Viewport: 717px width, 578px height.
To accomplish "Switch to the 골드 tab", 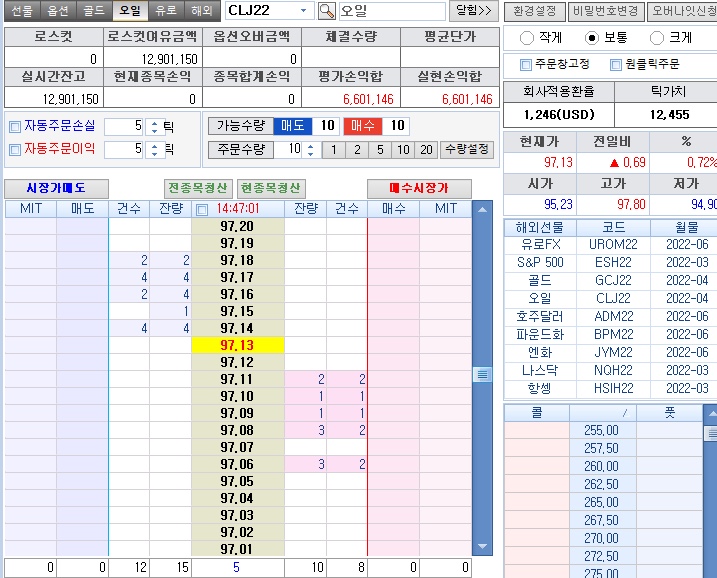I will tap(93, 11).
